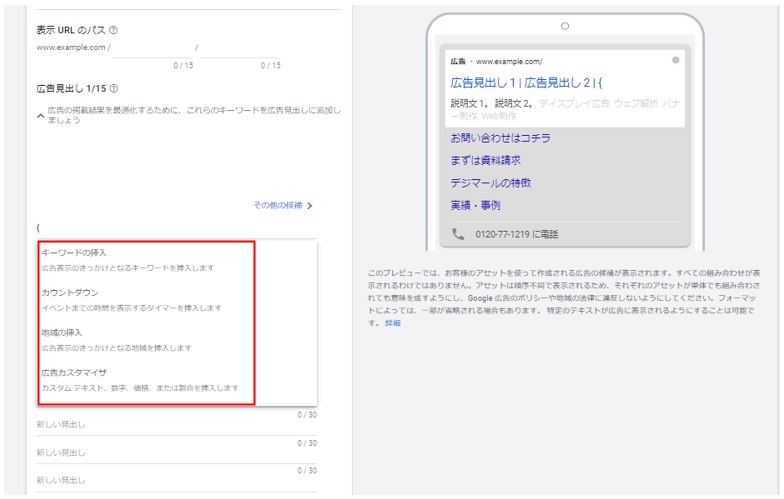
Task: Click 実績・事例 sitelink in preview
Action: point(475,206)
